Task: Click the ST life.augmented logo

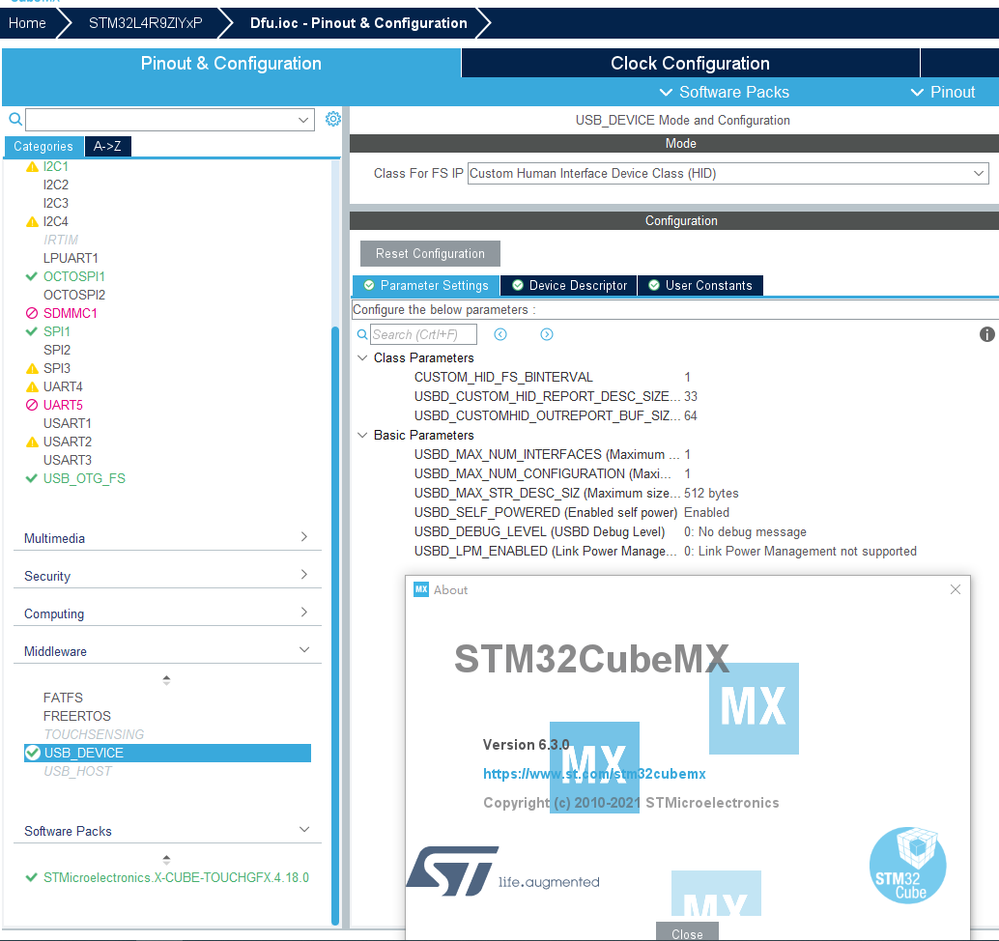Action: tap(503, 871)
